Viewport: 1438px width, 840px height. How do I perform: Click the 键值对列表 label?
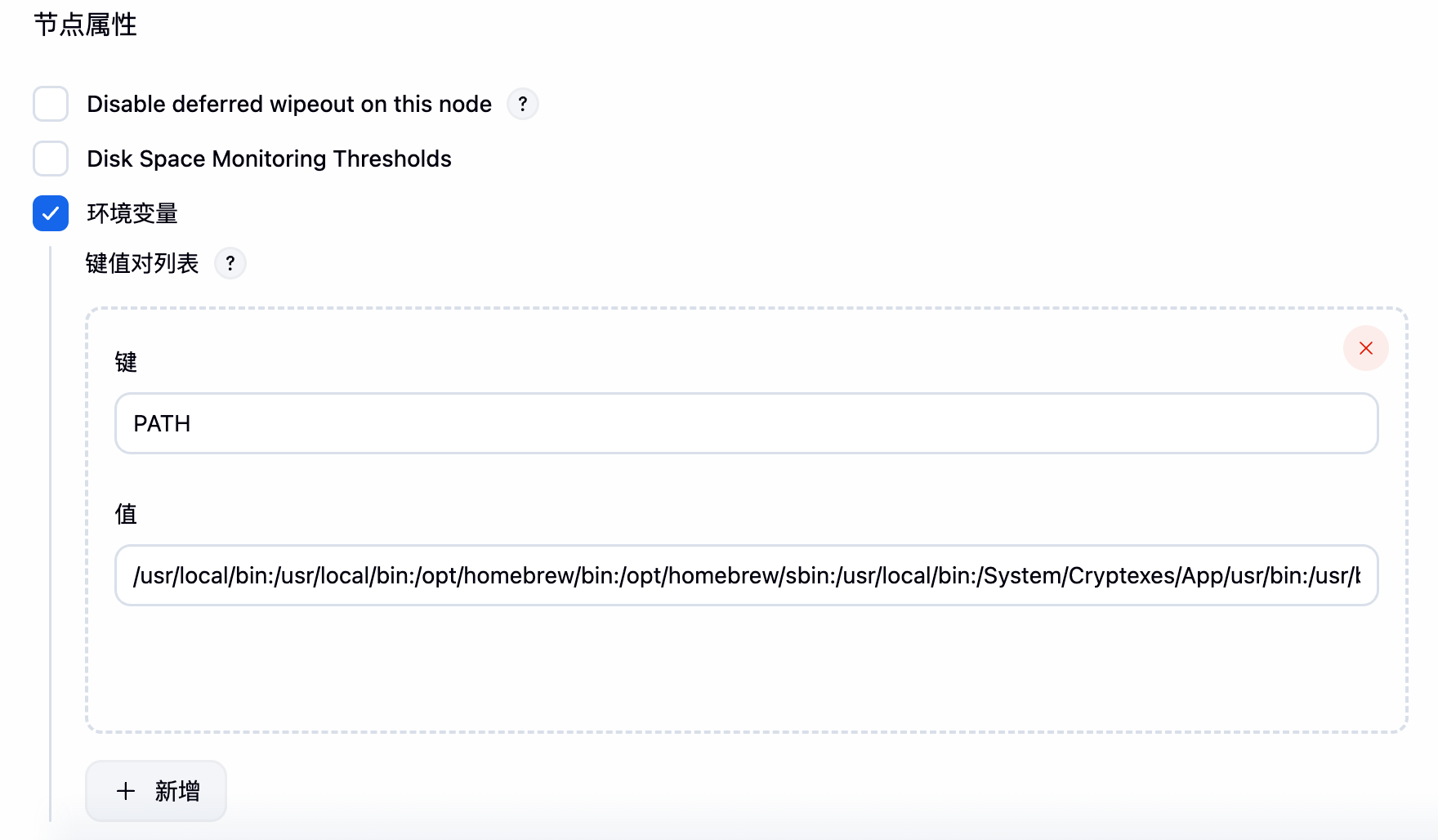[x=142, y=263]
